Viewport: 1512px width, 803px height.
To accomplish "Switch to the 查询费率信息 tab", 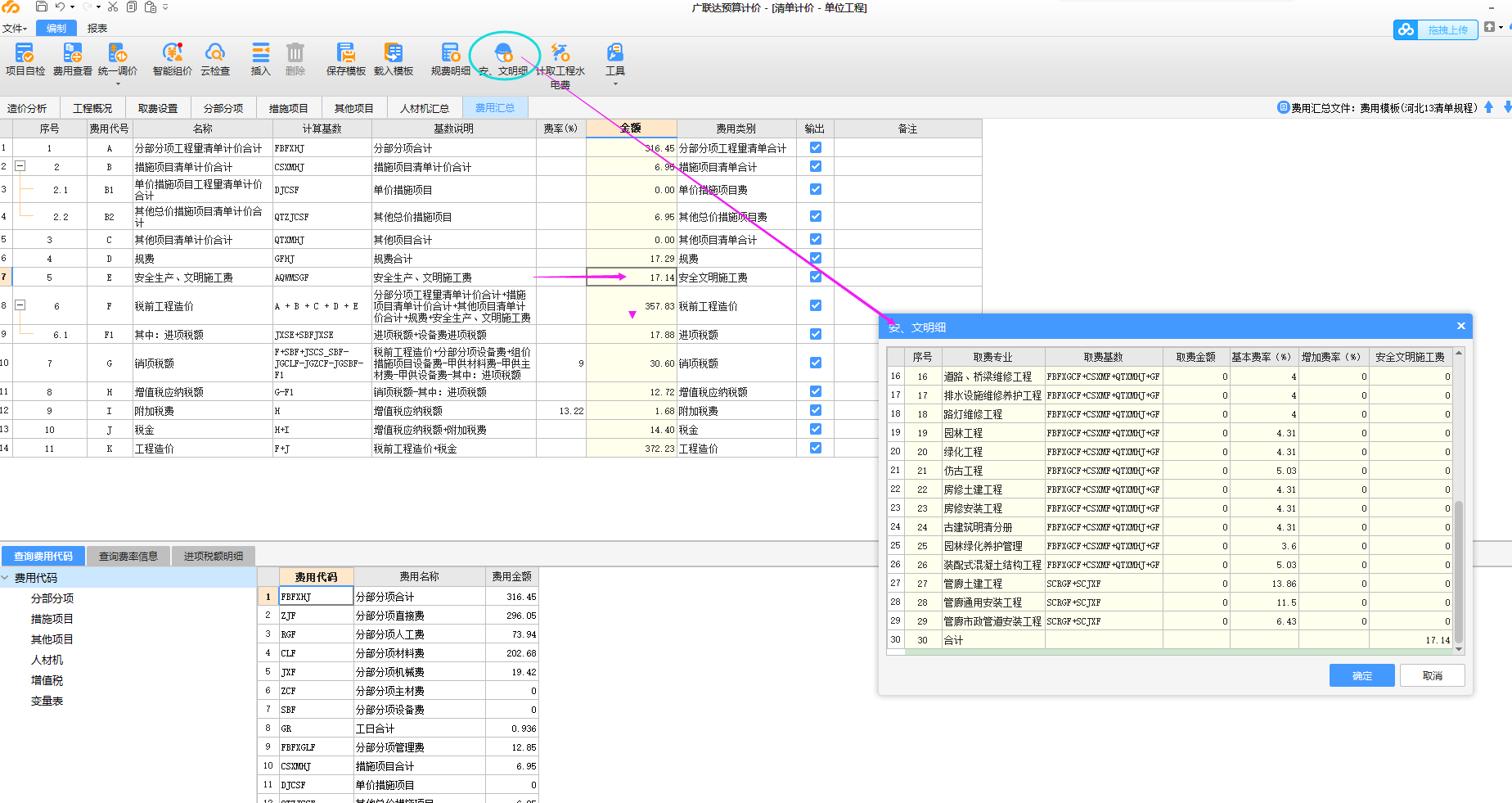I will (128, 557).
